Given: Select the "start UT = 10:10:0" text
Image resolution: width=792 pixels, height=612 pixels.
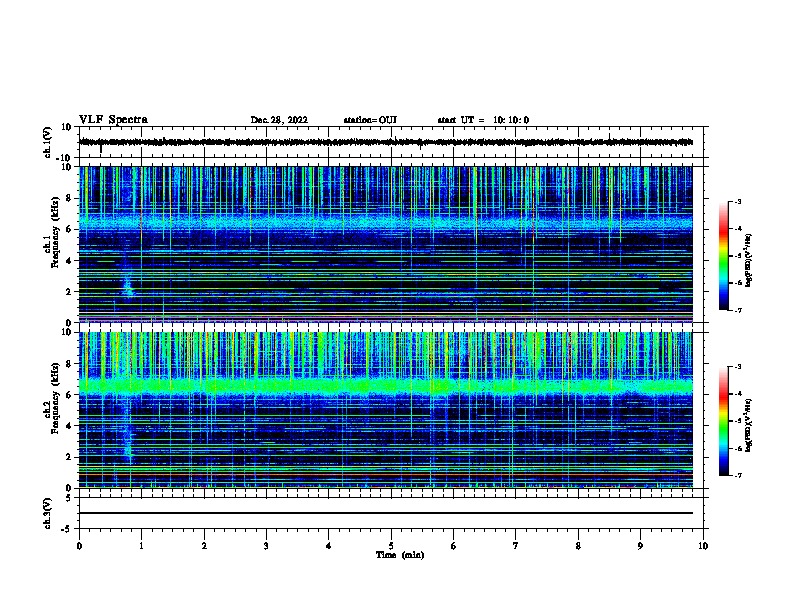Looking at the screenshot, I should (x=483, y=120).
